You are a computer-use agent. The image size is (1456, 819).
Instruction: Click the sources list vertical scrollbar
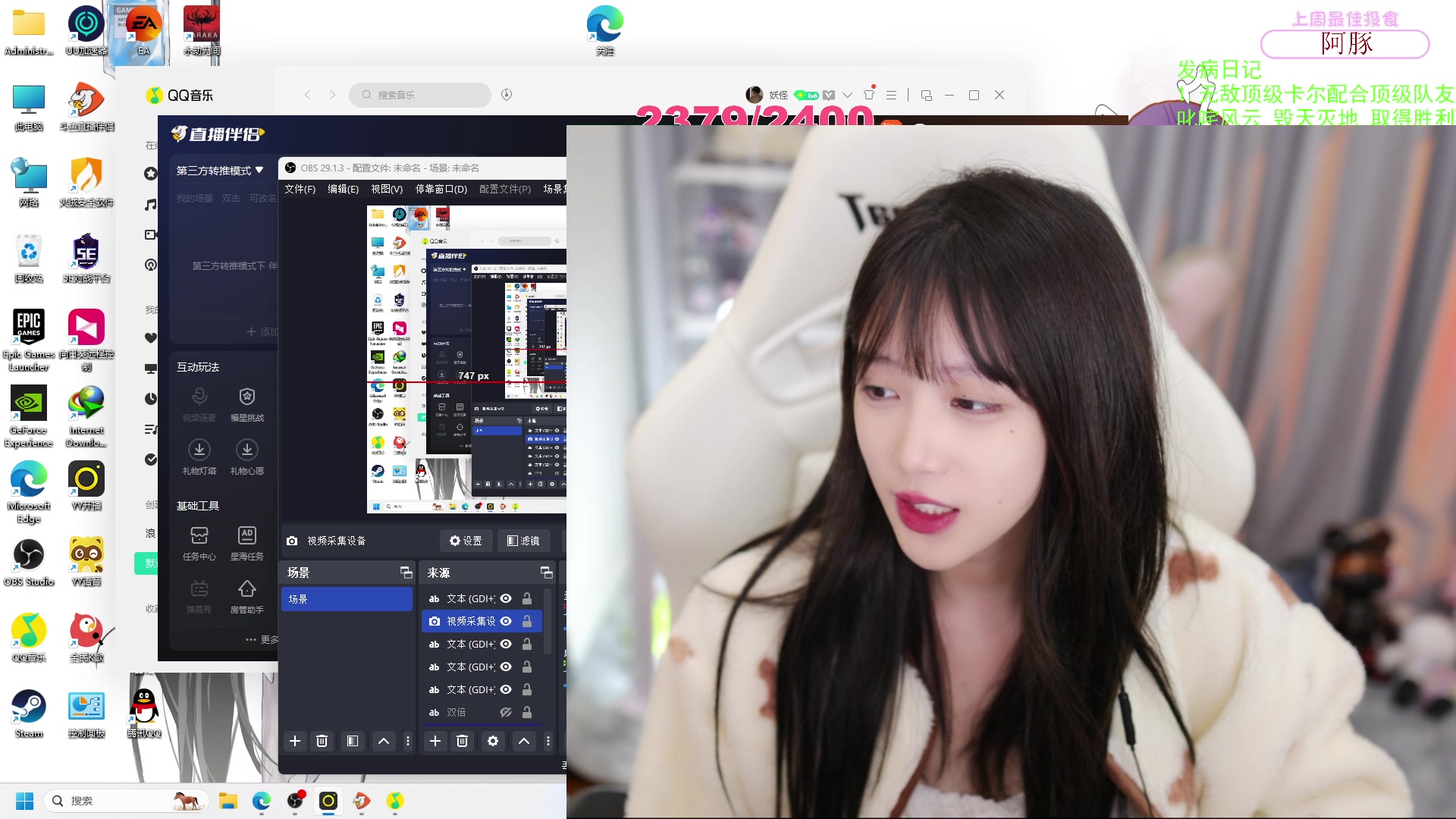[x=547, y=622]
